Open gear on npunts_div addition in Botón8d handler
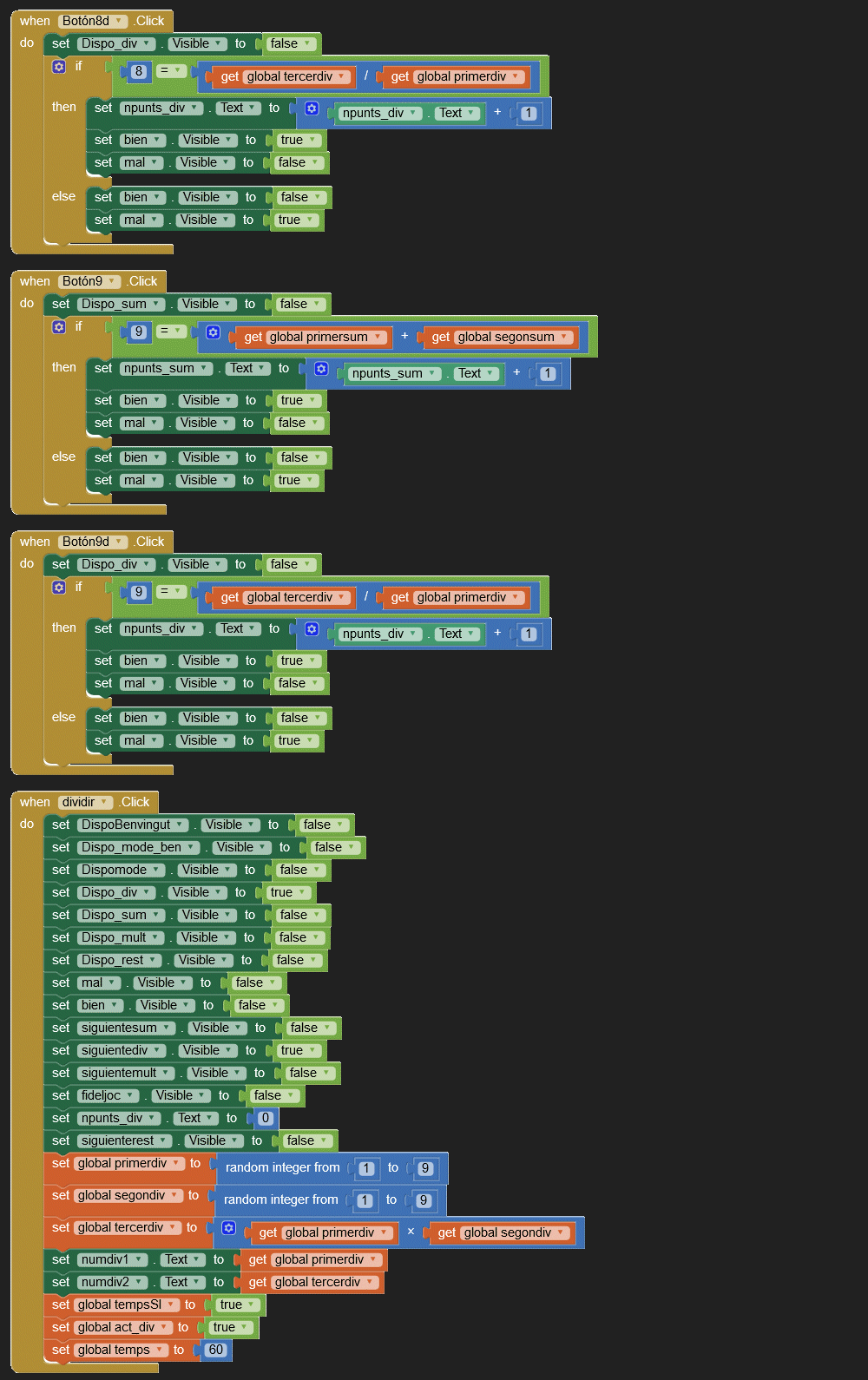Viewport: 868px width, 1380px height. click(x=312, y=108)
